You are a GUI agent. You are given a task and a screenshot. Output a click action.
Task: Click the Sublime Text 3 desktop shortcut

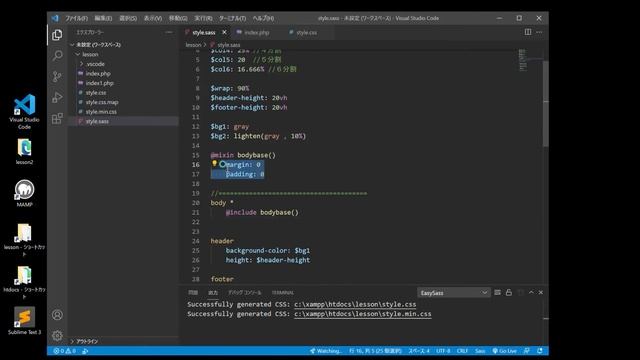point(24,321)
